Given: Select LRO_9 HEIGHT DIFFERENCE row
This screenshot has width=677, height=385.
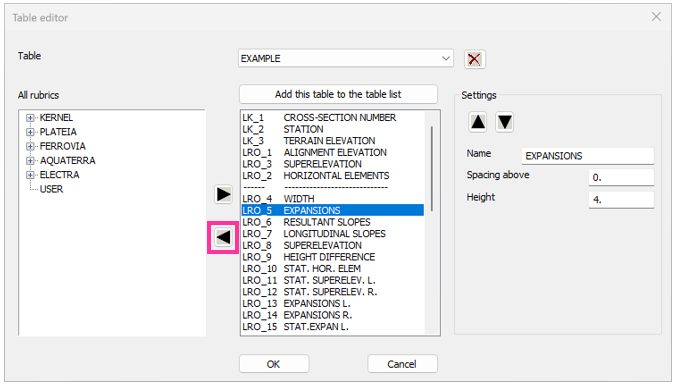Looking at the screenshot, I should point(332,257).
